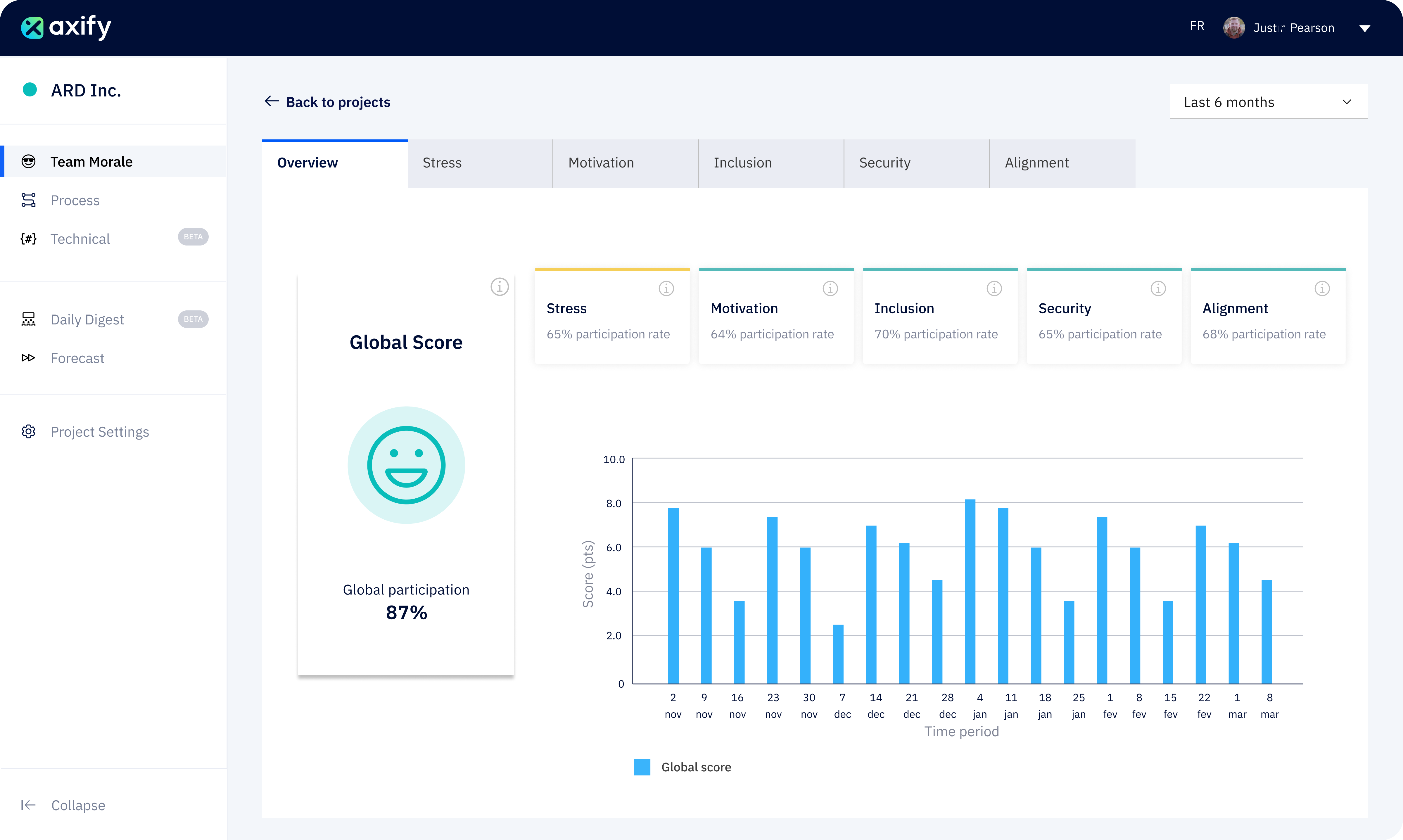
Task: Click Back to projects
Action: coord(327,102)
